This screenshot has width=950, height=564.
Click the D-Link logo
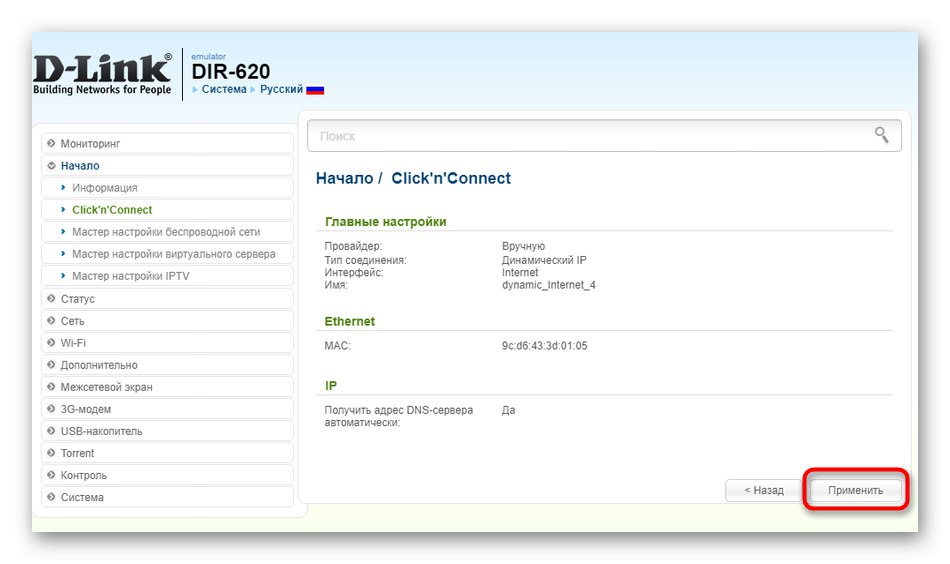[102, 75]
